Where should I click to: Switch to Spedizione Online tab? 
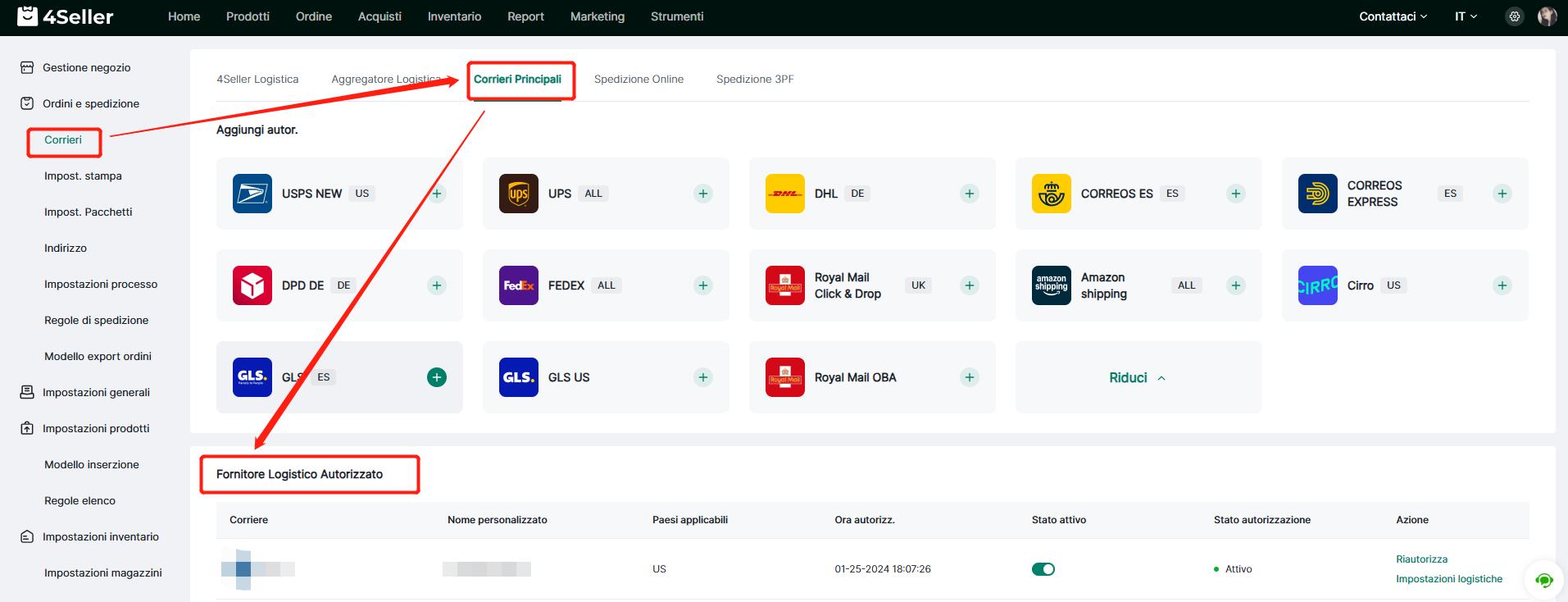pos(639,79)
